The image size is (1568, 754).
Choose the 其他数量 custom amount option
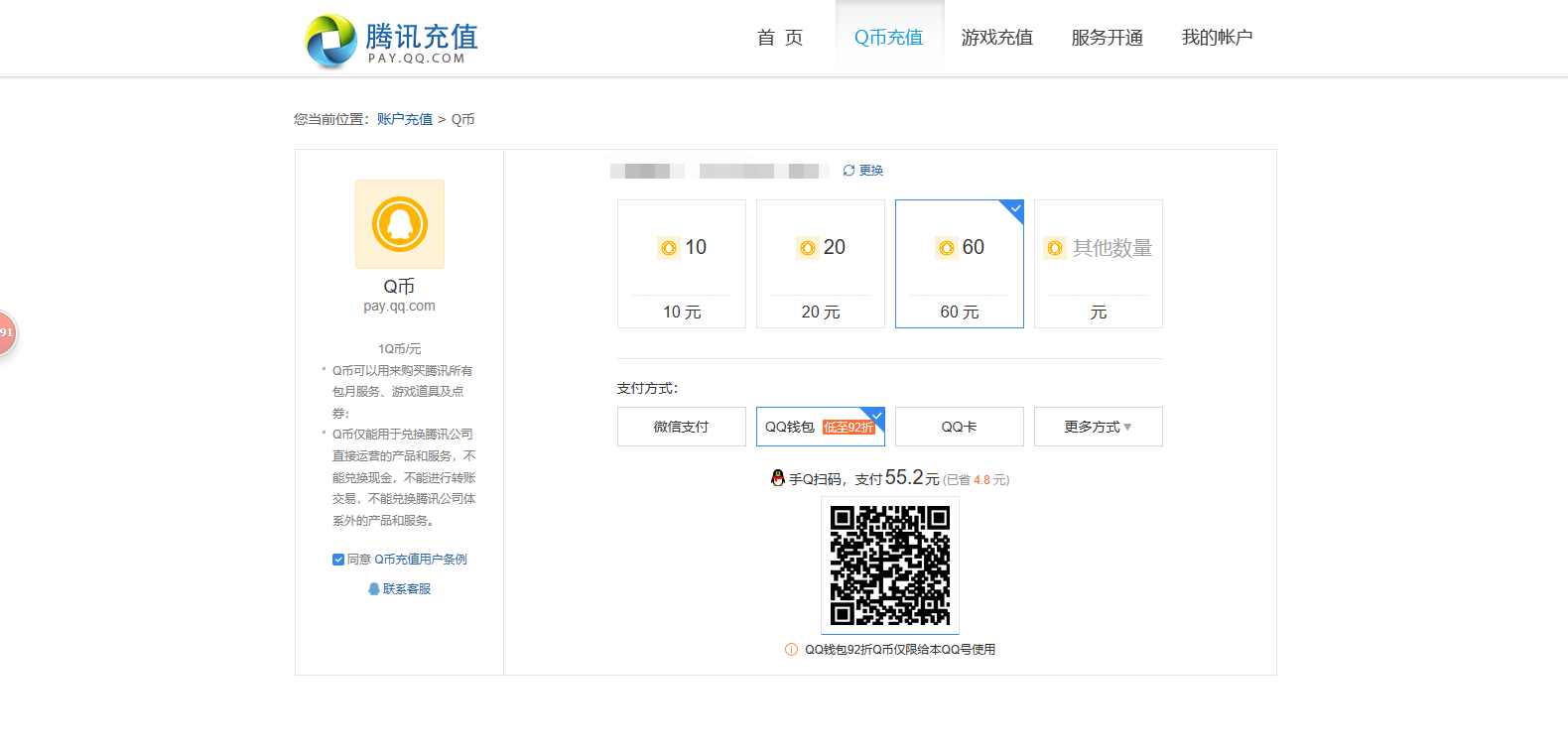point(1099,264)
